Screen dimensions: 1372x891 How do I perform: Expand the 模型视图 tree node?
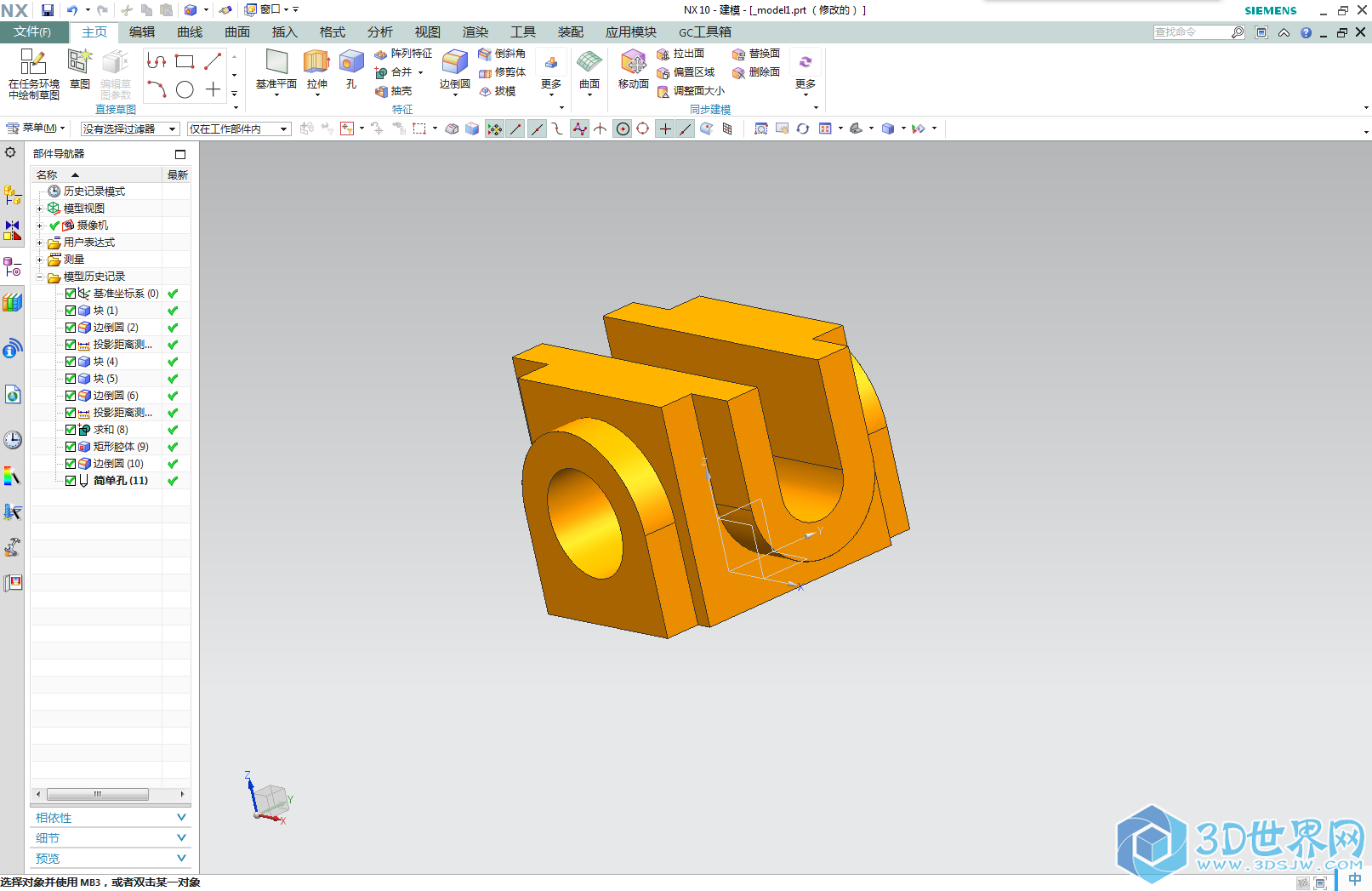[39, 208]
